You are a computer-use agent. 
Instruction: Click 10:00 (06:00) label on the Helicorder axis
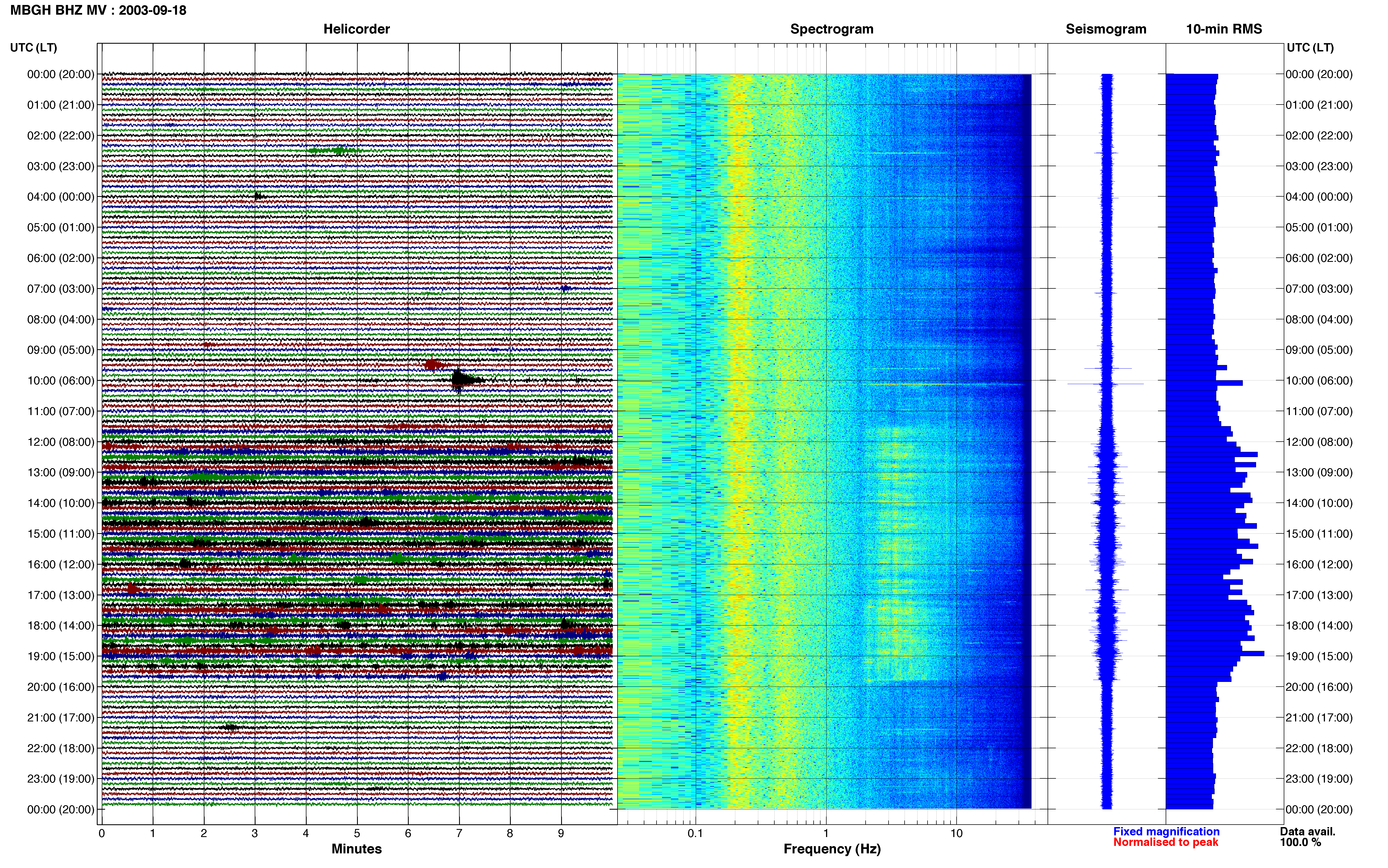[61, 380]
